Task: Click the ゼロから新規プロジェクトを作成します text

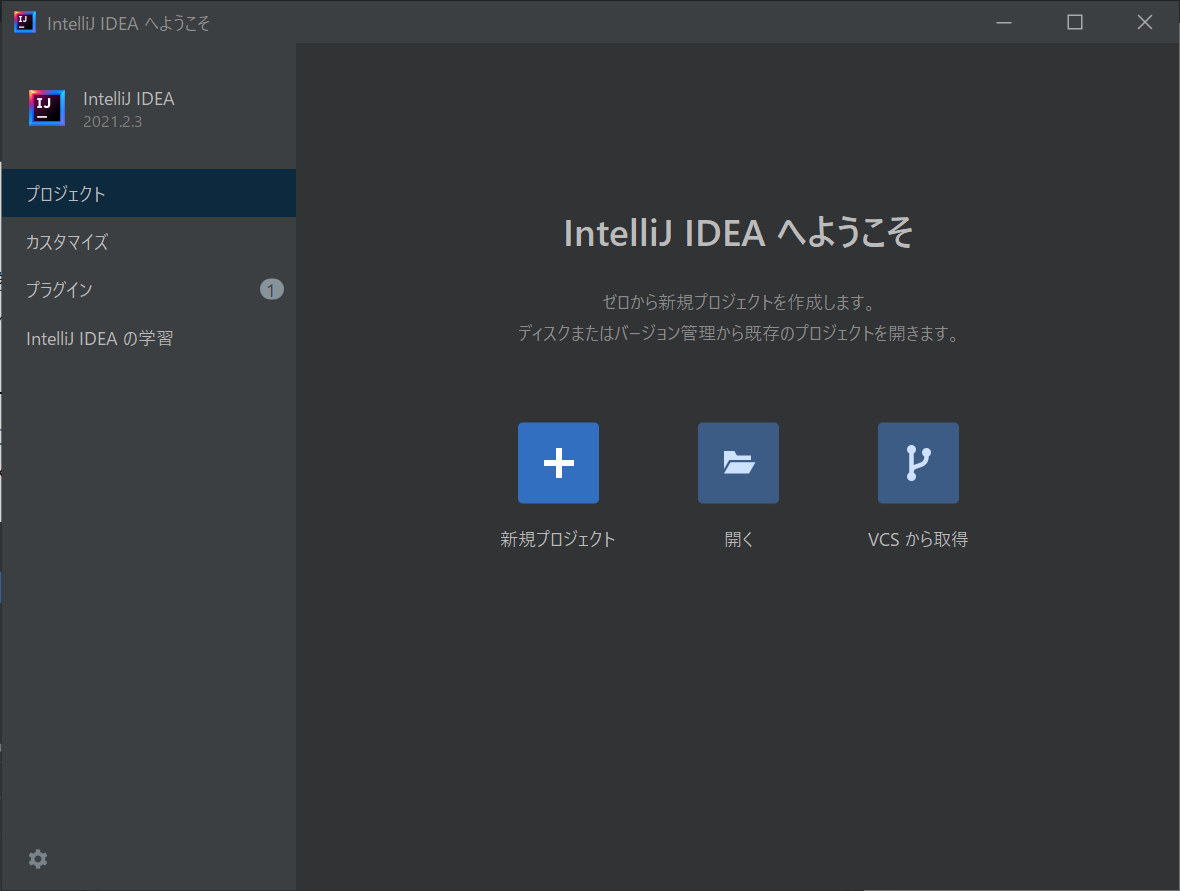Action: [x=738, y=303]
